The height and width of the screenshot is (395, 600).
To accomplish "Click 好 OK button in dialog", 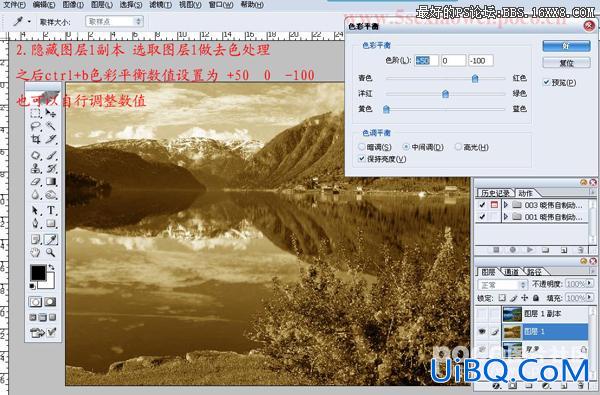I will (566, 46).
